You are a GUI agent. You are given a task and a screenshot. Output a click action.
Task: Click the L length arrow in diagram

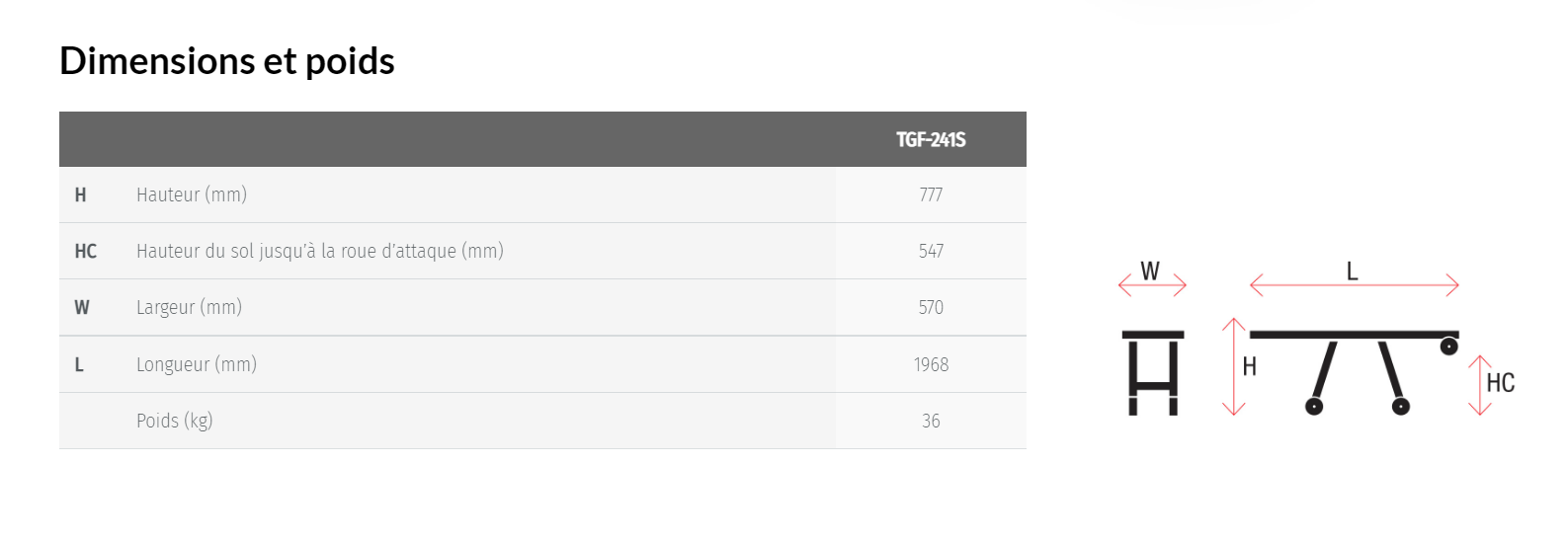pos(1355,285)
